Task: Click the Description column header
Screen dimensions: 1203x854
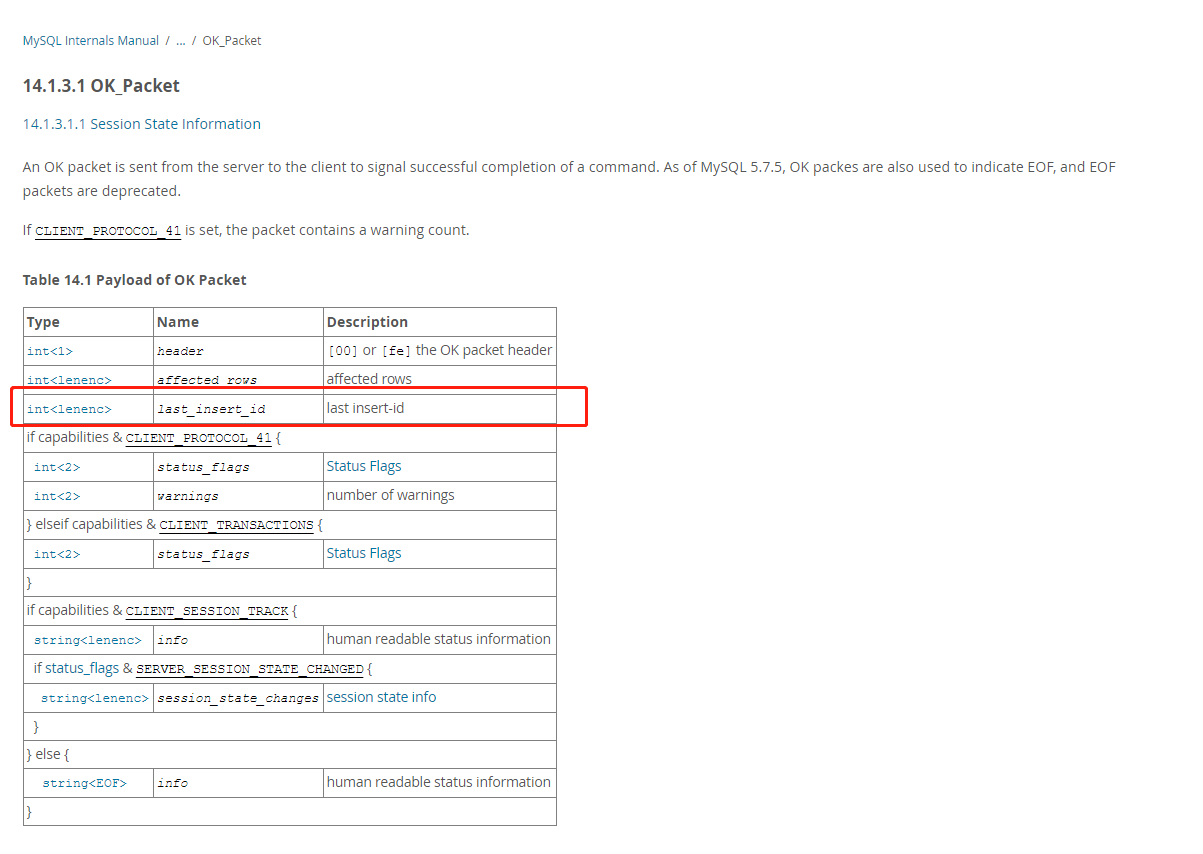Action: click(x=366, y=321)
